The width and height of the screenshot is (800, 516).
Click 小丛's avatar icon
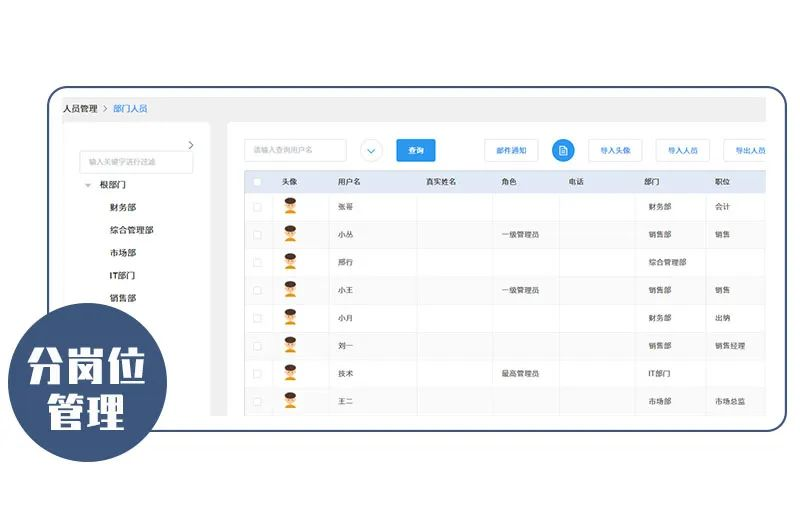click(x=290, y=234)
